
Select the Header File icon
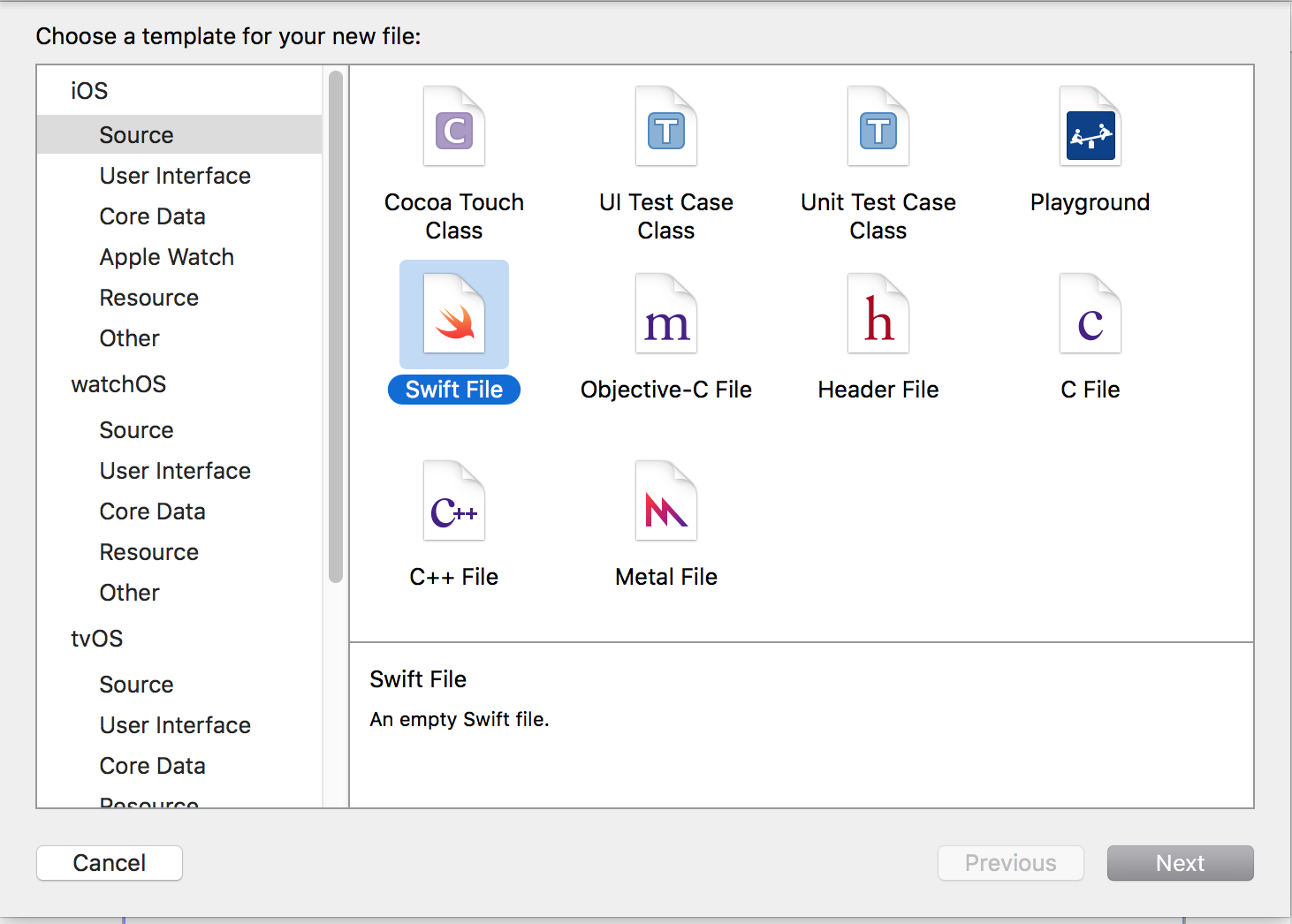[878, 314]
